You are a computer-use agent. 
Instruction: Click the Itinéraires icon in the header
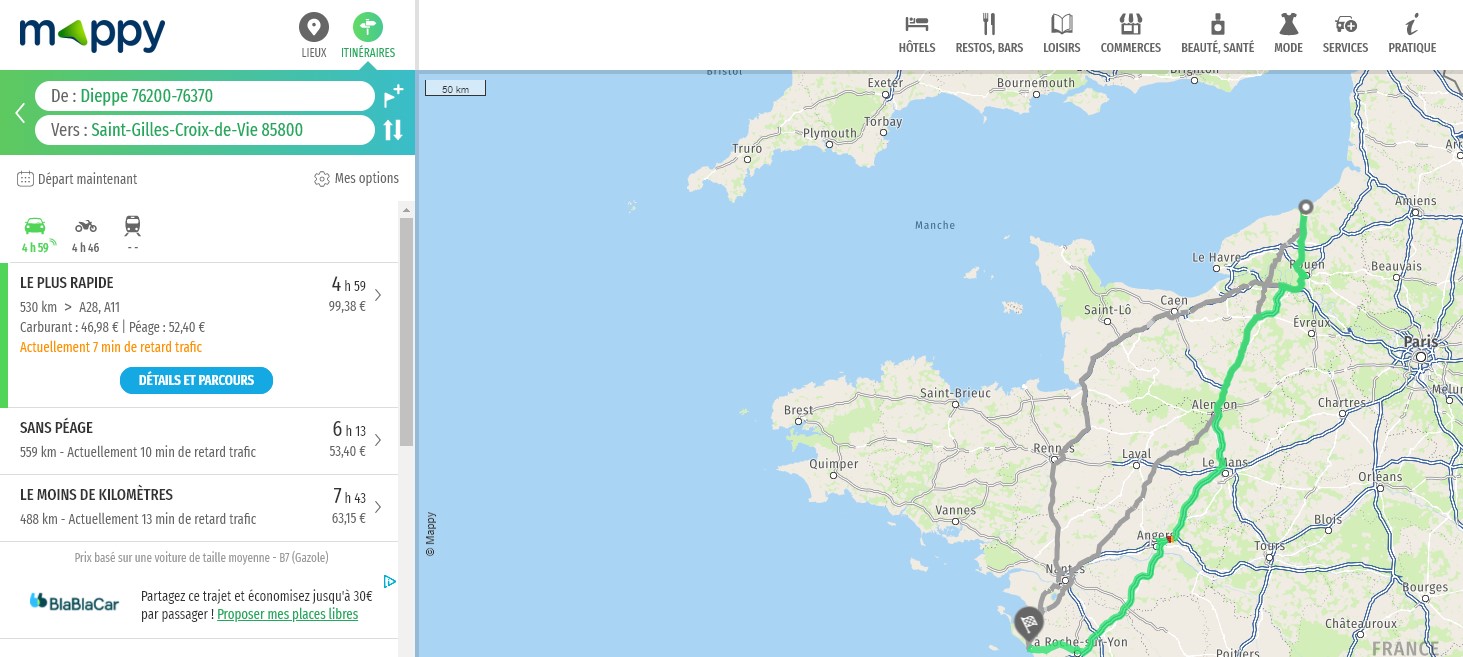(x=367, y=27)
